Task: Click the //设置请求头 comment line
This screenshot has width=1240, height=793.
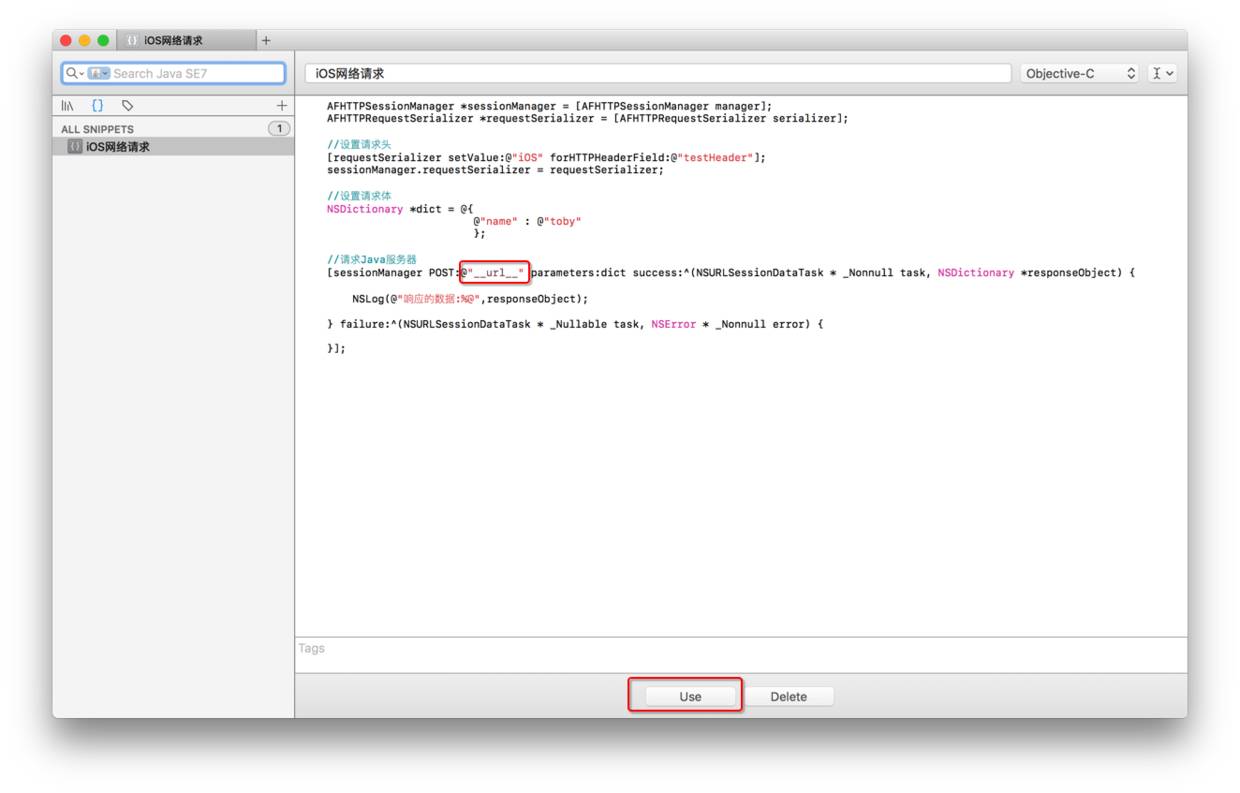Action: 359,145
